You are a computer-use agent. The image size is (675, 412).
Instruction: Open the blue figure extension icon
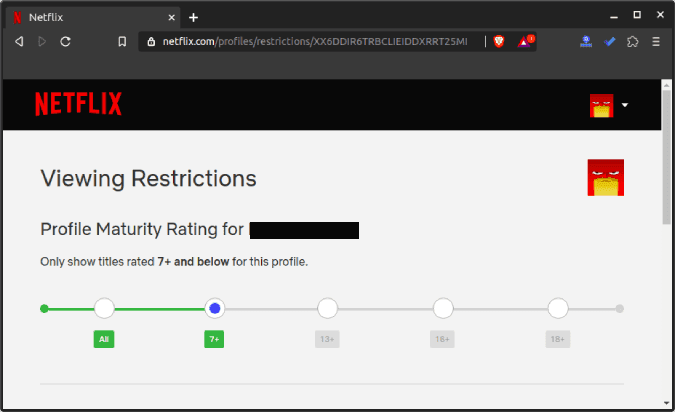point(586,41)
